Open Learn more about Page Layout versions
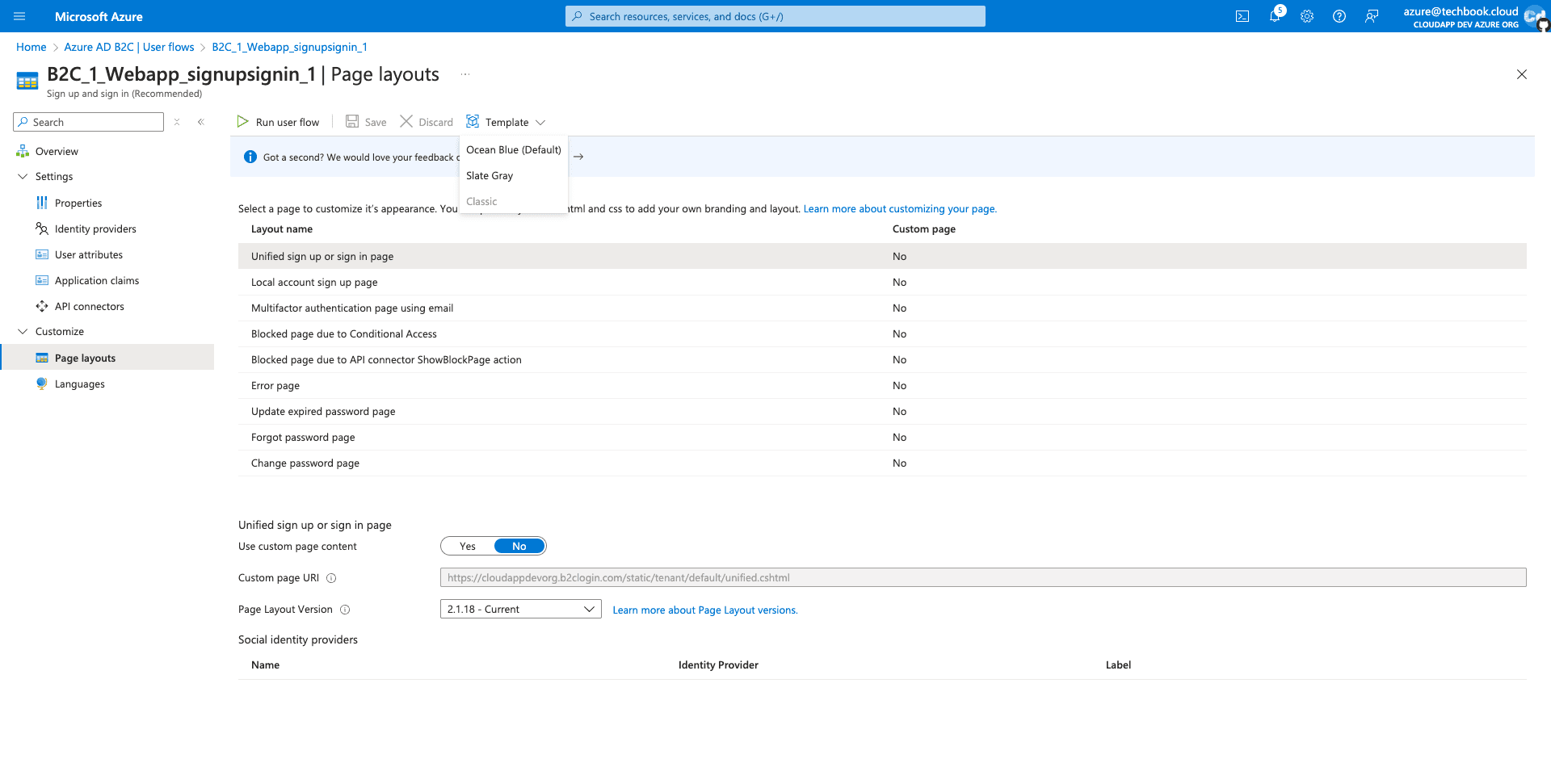 [x=704, y=610]
